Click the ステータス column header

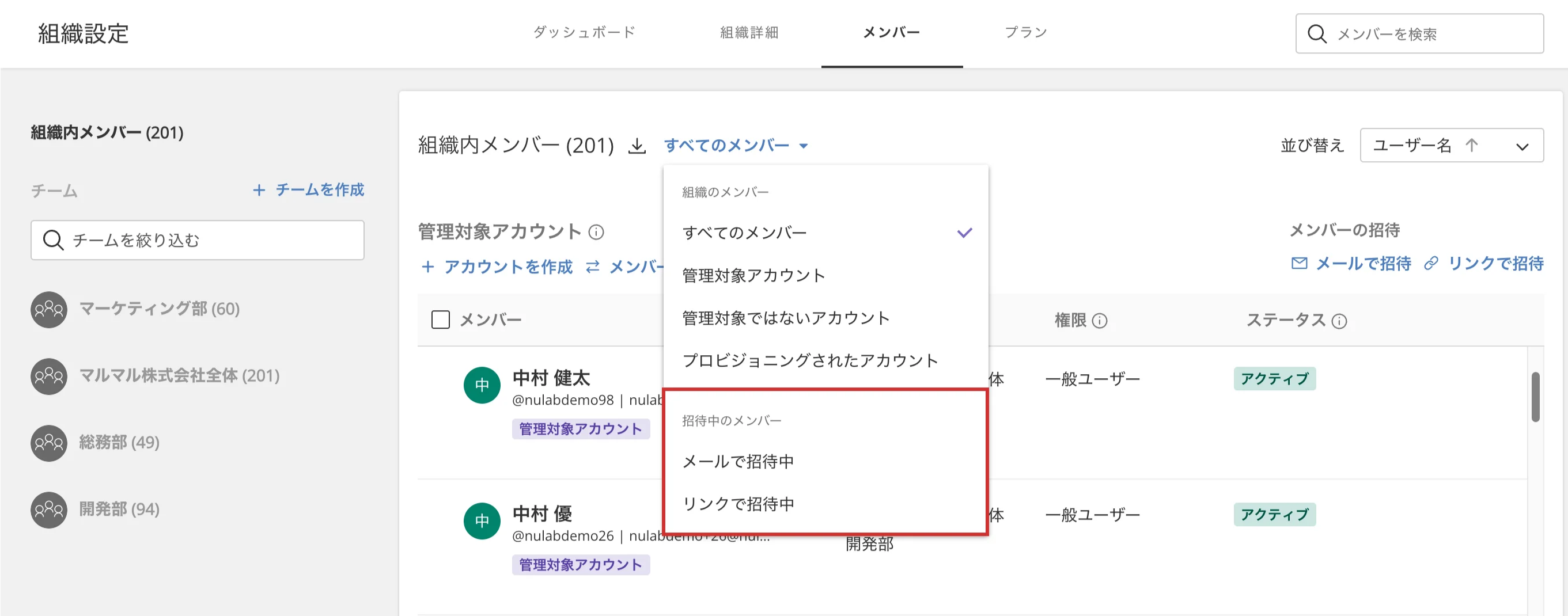pos(1286,321)
